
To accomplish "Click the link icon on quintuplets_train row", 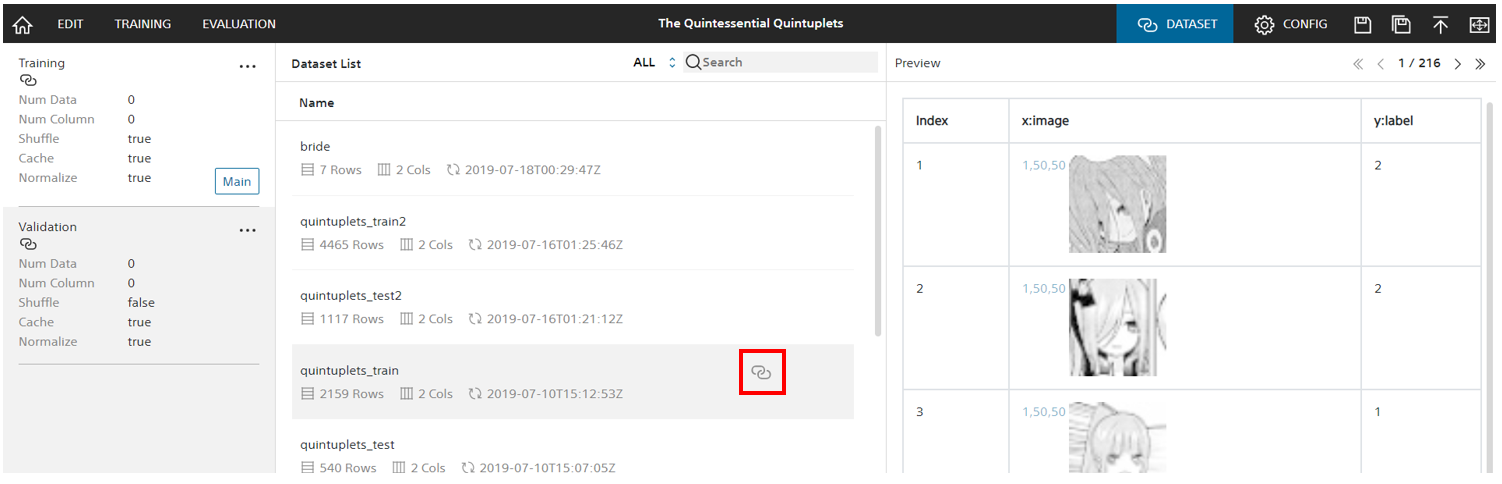I will [762, 372].
